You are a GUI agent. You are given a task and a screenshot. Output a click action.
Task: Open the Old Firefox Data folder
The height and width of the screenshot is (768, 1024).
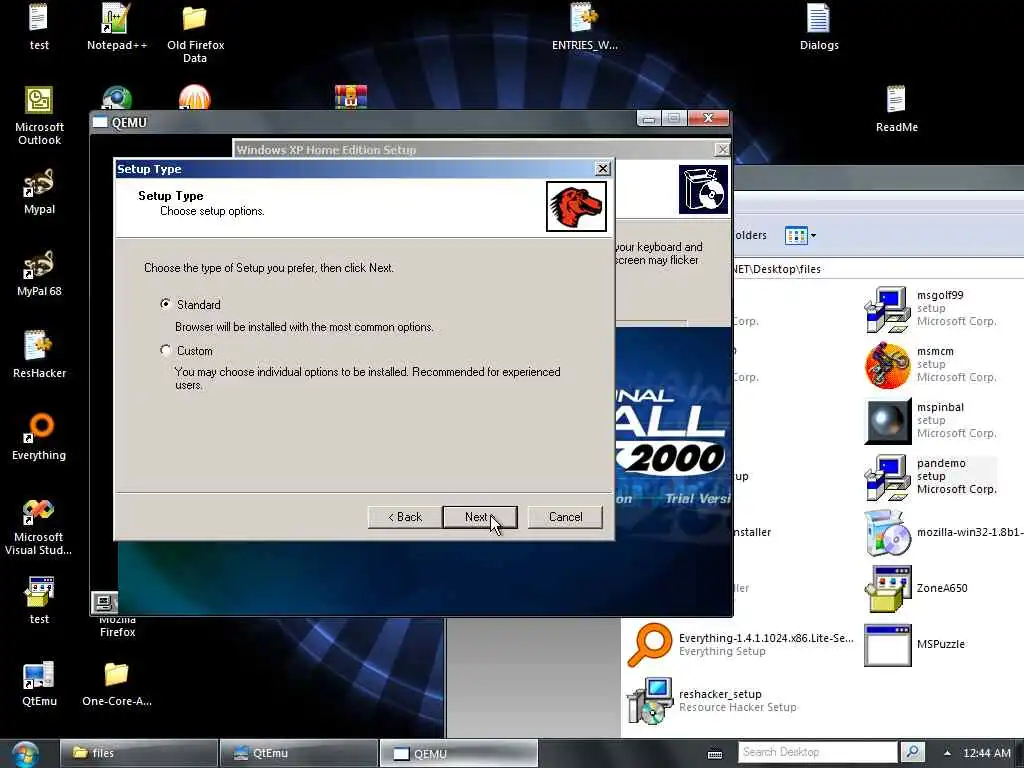[x=195, y=33]
